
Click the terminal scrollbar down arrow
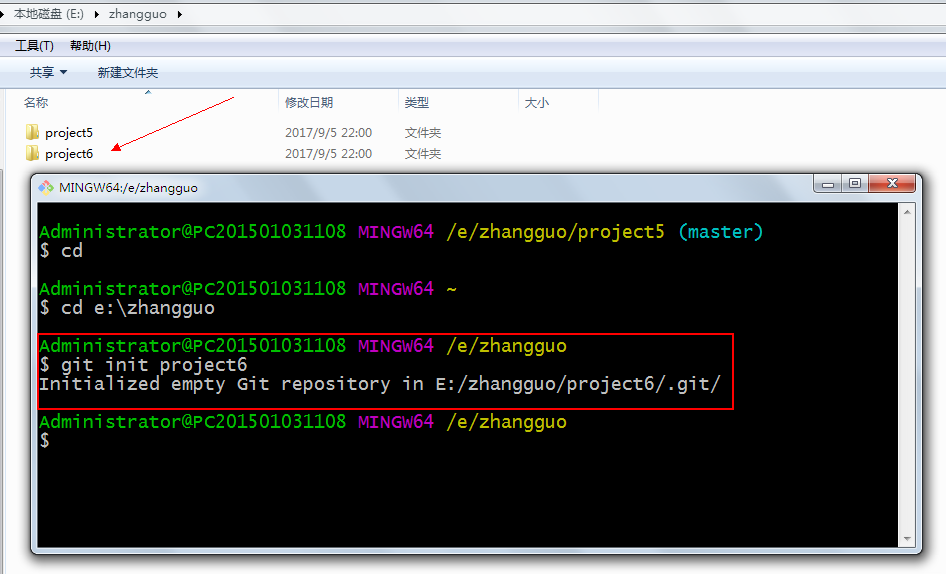point(908,538)
